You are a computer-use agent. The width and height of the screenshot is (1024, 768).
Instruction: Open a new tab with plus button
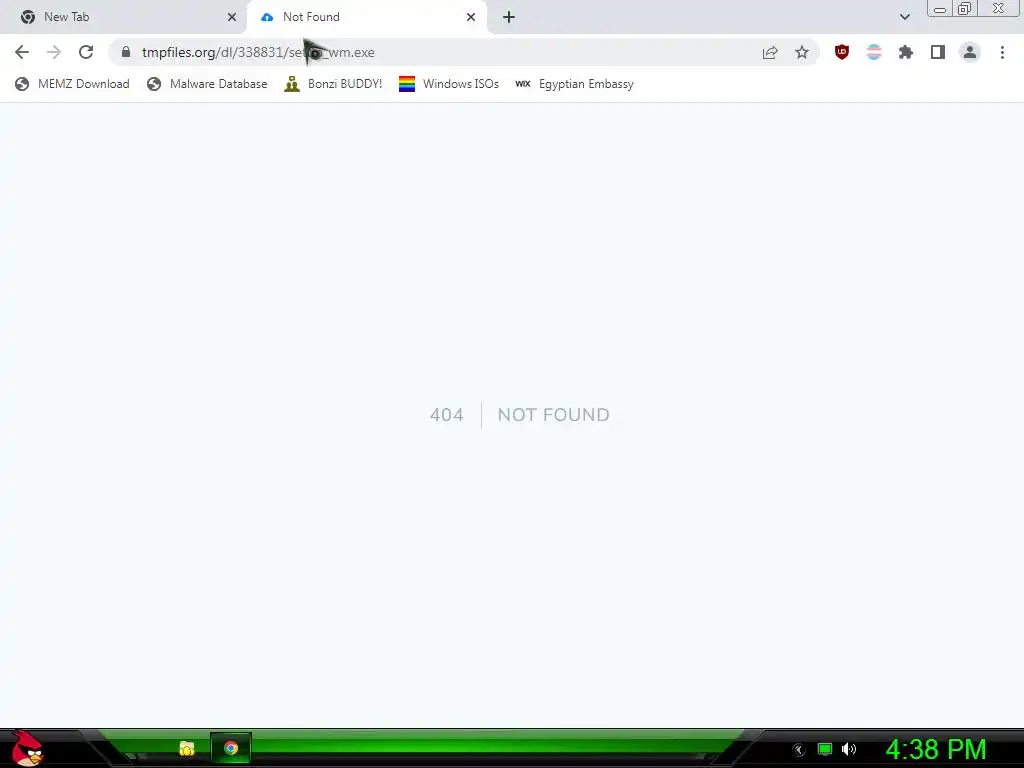pos(509,17)
